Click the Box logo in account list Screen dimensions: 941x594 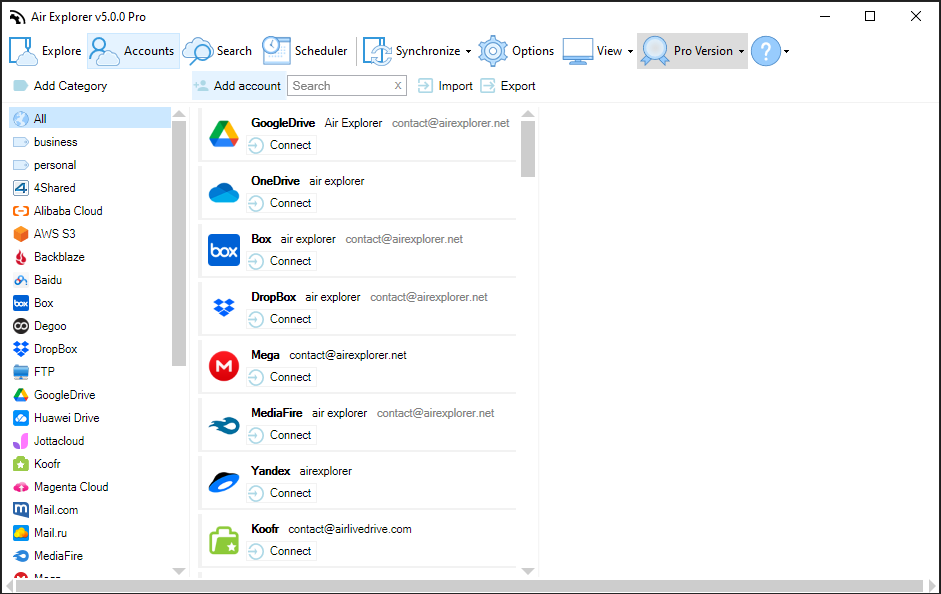(224, 250)
